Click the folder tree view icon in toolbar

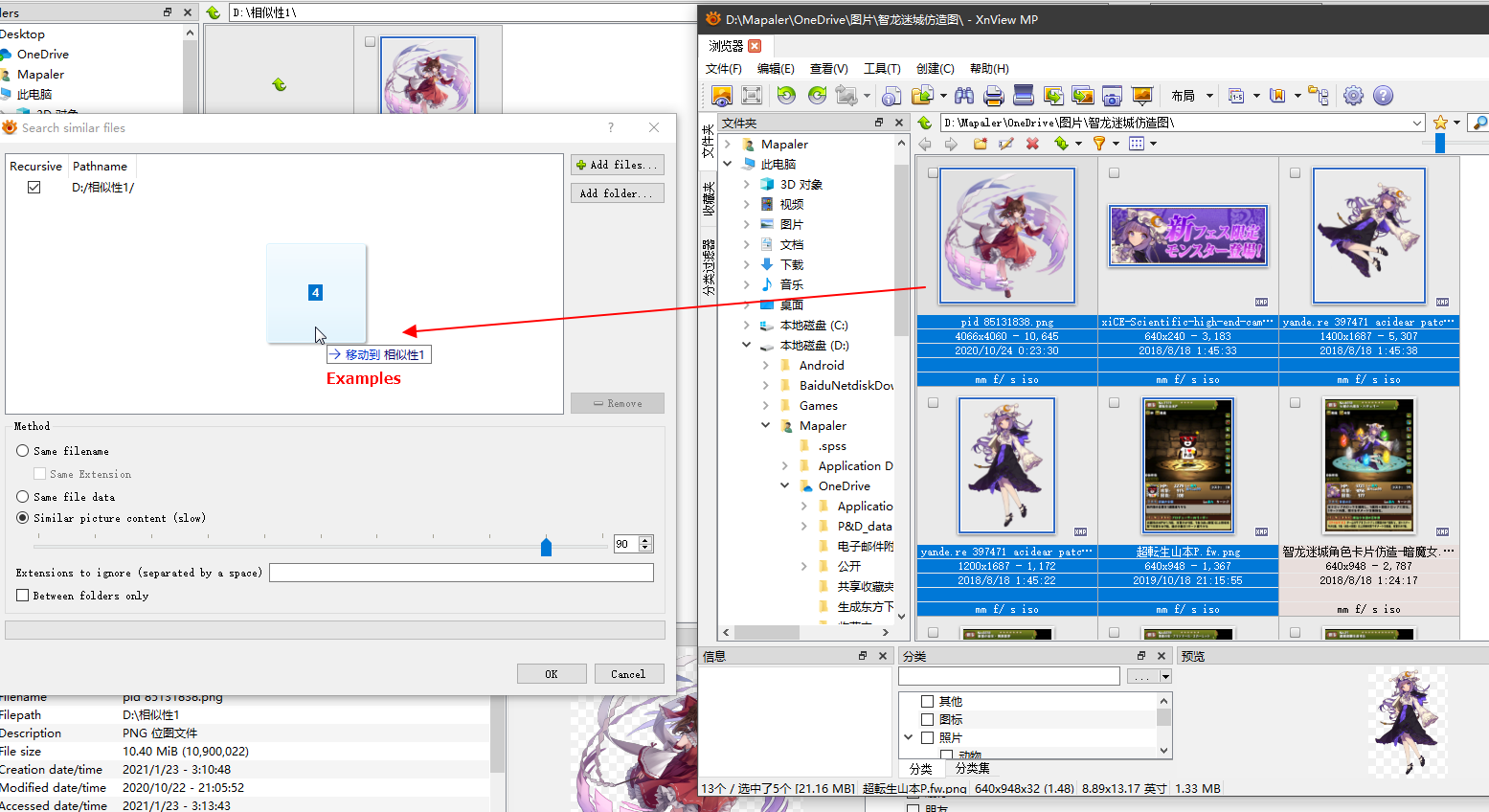point(1319,96)
